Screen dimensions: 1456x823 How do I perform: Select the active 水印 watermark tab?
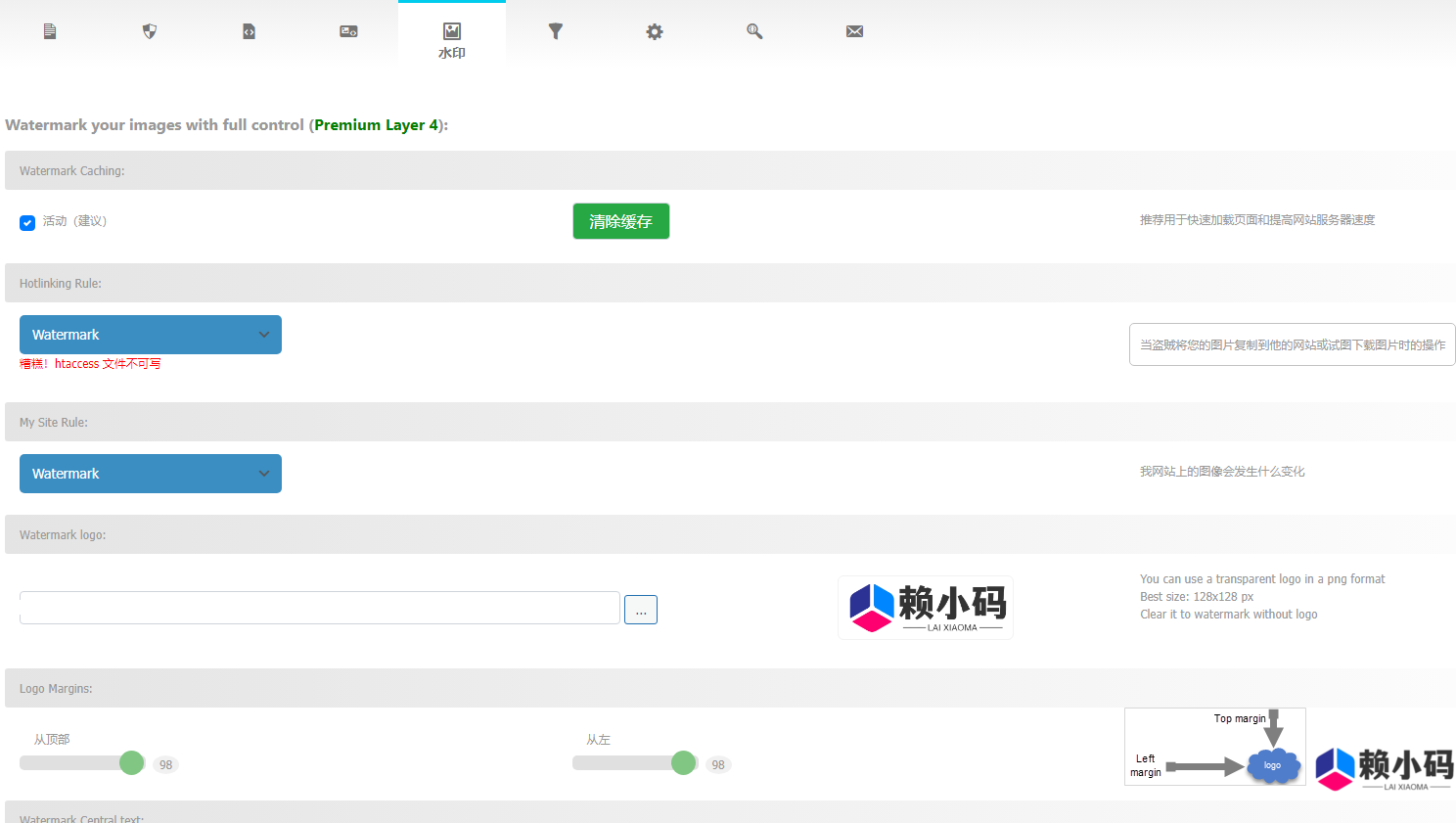point(452,39)
